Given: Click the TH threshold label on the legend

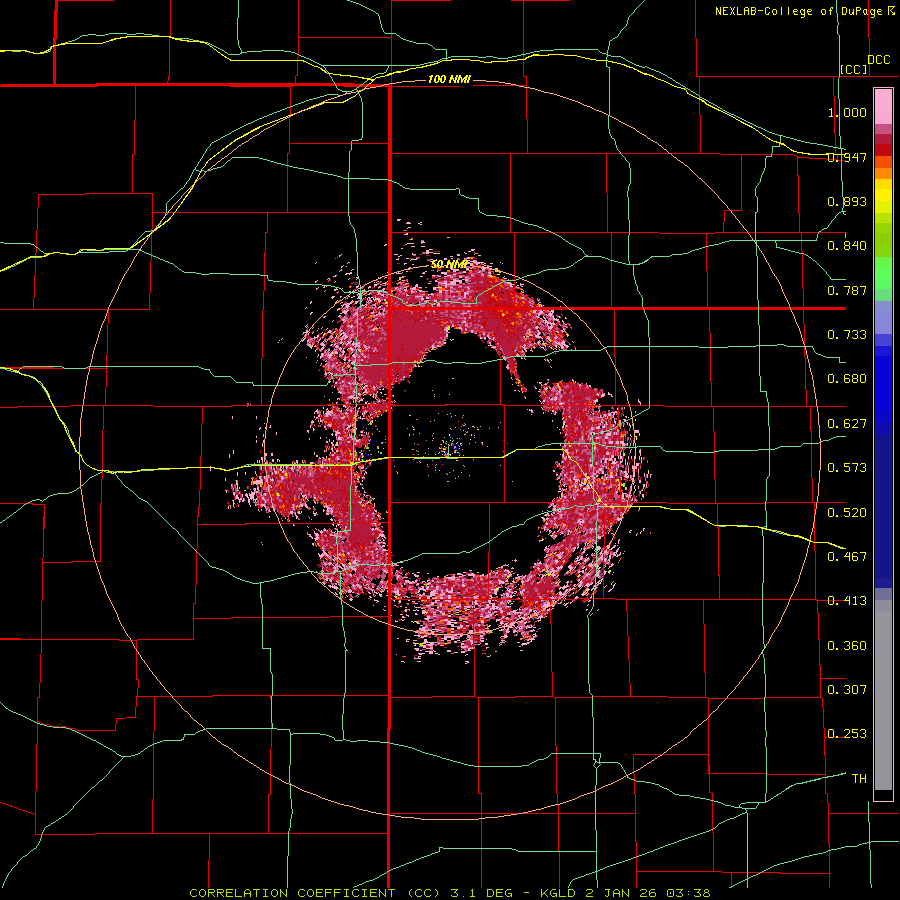Looking at the screenshot, I should tap(859, 779).
